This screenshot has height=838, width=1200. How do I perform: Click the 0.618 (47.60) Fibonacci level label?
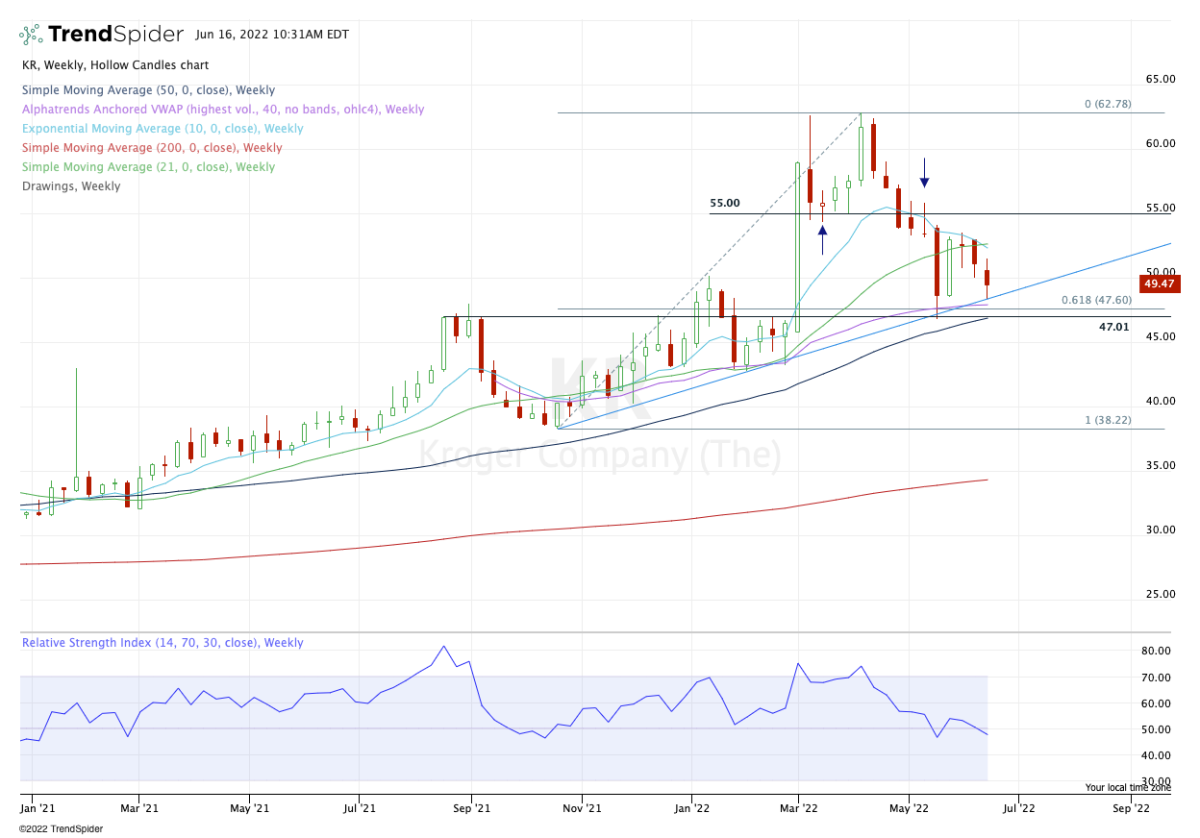pyautogui.click(x=1095, y=300)
